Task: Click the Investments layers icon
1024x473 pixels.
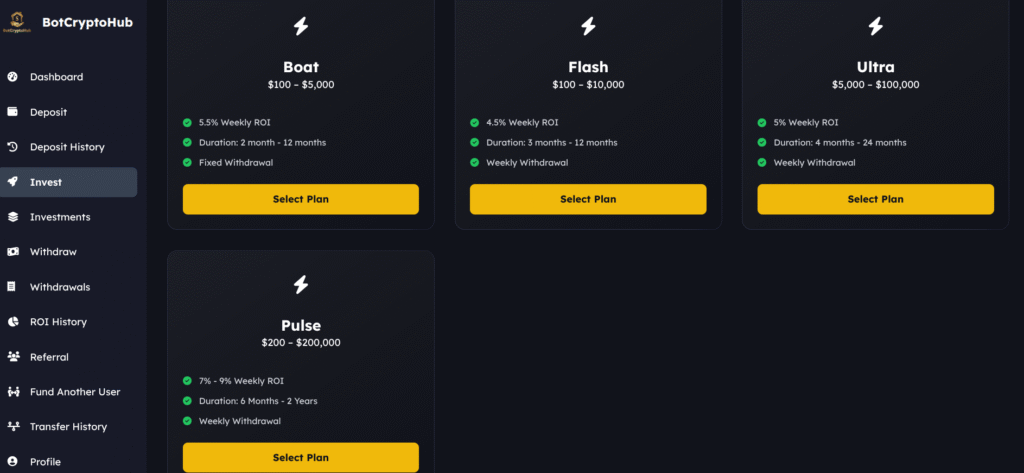Action: pos(12,217)
